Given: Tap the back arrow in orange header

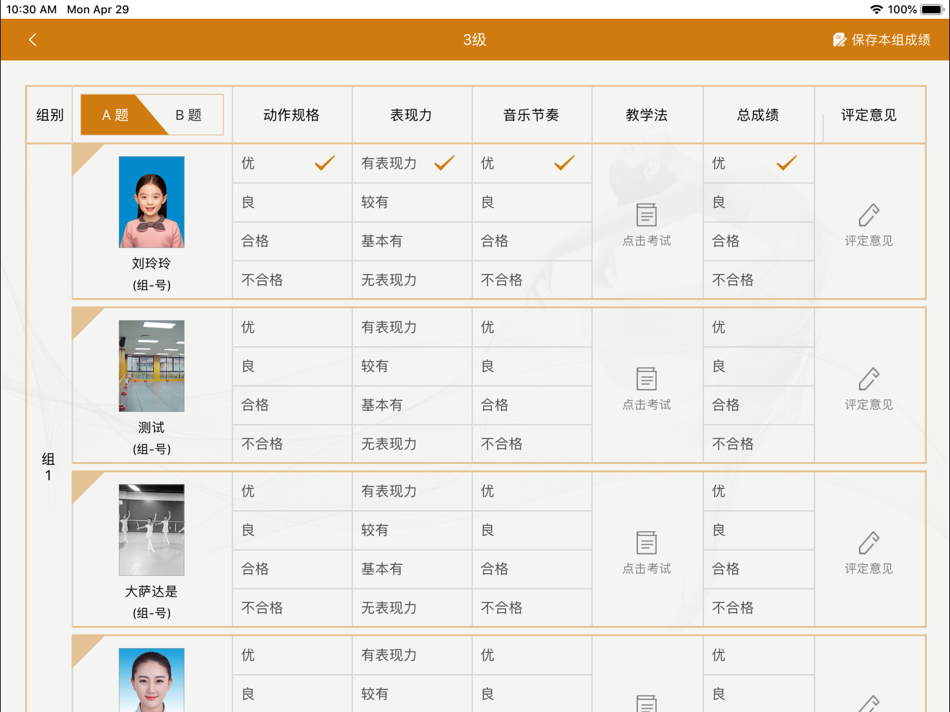Looking at the screenshot, I should [x=33, y=40].
